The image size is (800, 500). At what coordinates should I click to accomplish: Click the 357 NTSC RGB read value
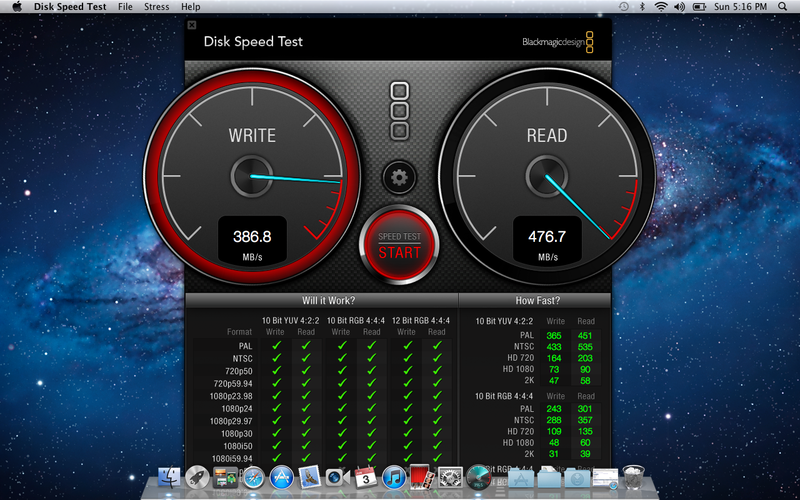tap(585, 420)
